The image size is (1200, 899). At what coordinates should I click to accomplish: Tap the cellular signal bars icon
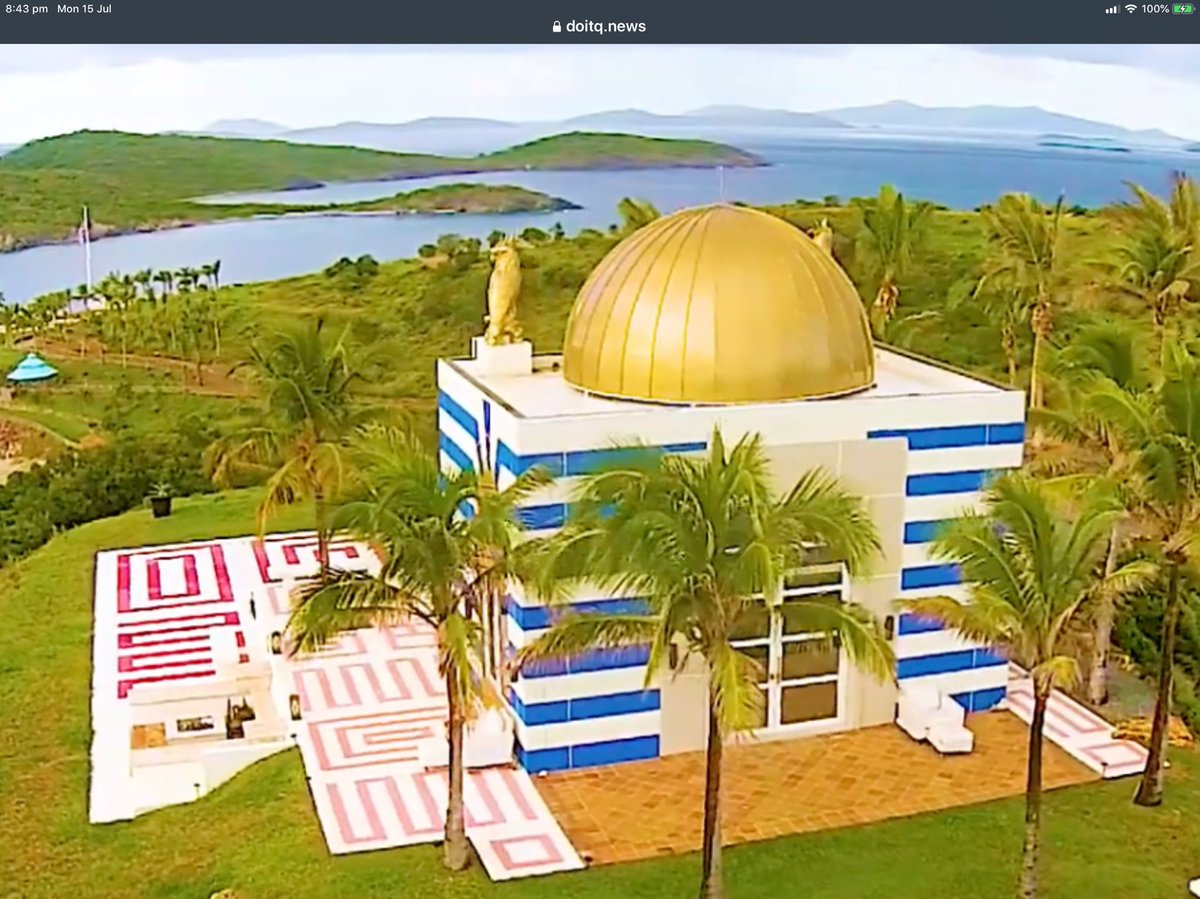coord(1111,9)
